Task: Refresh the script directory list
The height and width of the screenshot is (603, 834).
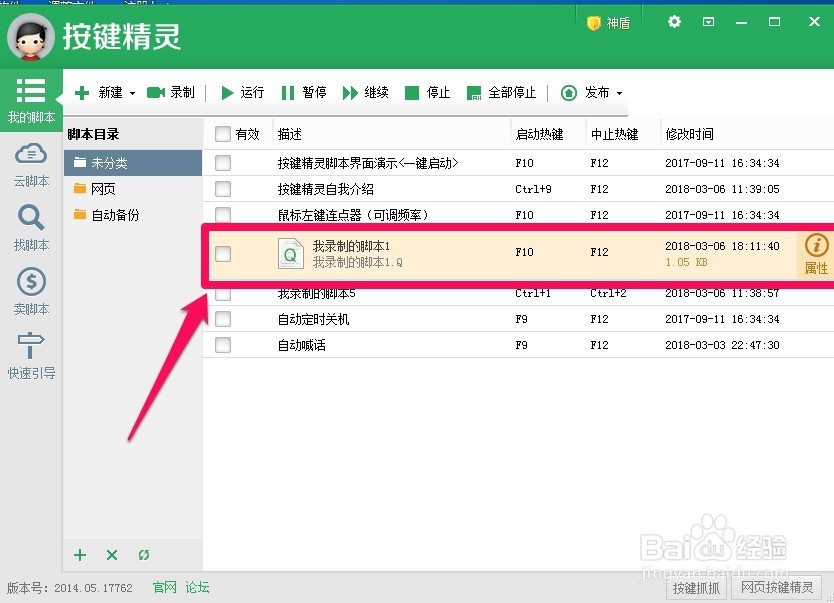Action: [144, 555]
